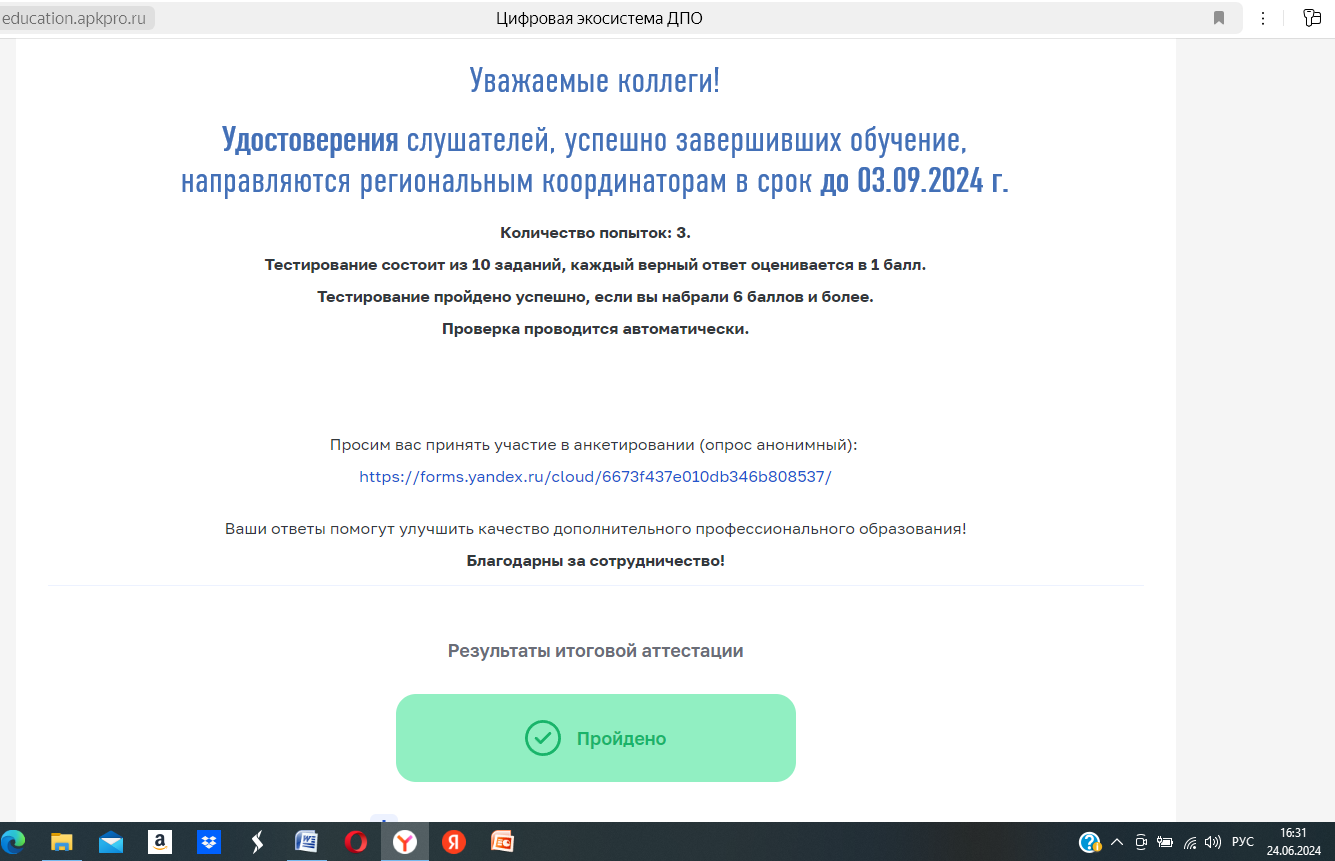Click the Просим вас принять участие line
Image resolution: width=1335 pixels, height=861 pixels.
pos(594,445)
